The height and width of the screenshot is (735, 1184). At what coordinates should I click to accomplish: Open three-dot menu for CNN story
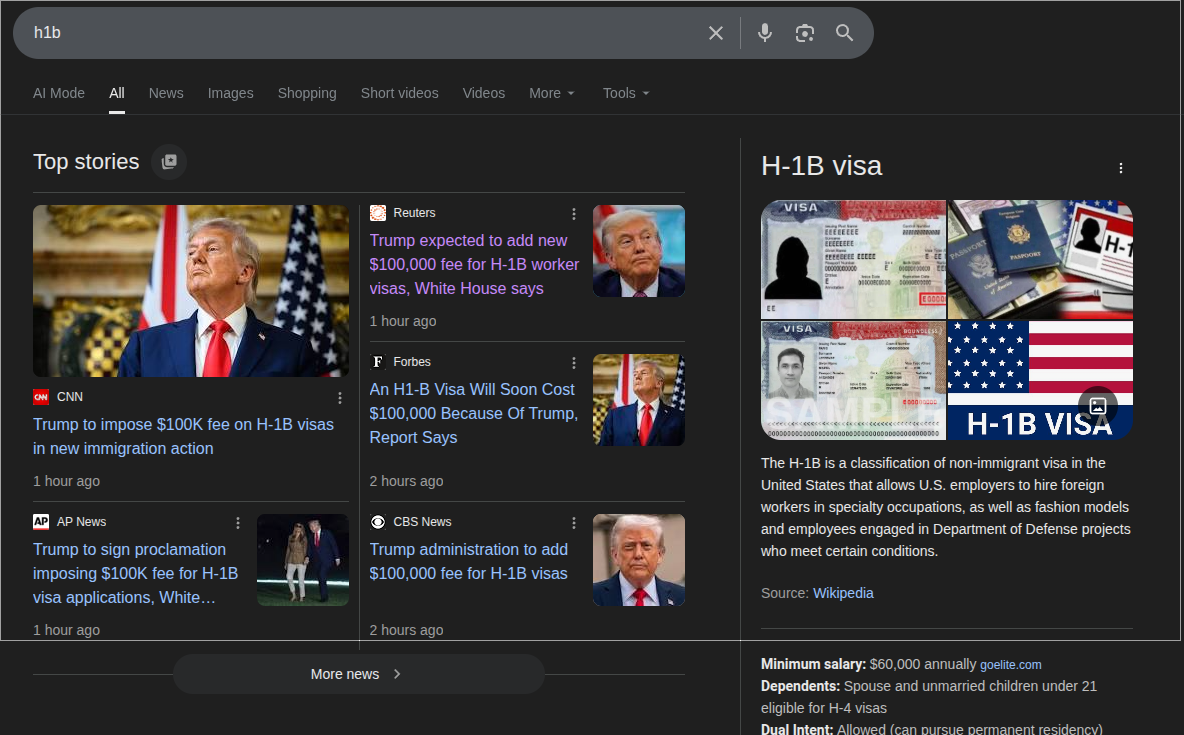340,397
